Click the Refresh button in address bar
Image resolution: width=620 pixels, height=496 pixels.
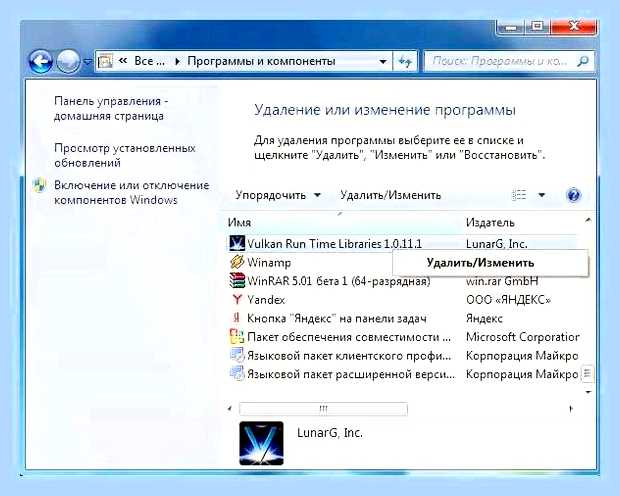pos(405,61)
